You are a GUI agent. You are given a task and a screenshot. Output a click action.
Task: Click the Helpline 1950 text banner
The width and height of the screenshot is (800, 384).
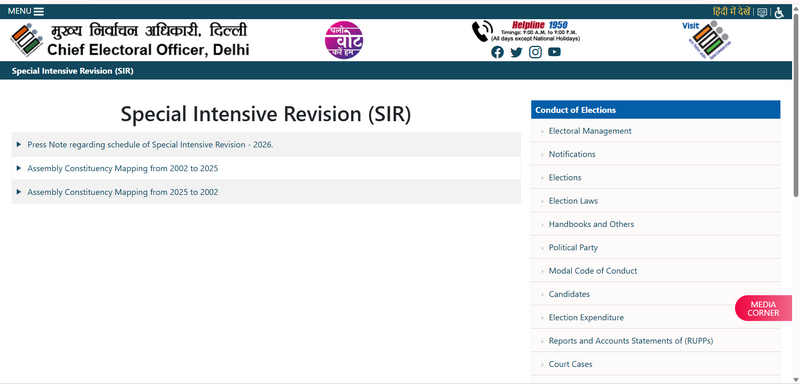coord(536,32)
